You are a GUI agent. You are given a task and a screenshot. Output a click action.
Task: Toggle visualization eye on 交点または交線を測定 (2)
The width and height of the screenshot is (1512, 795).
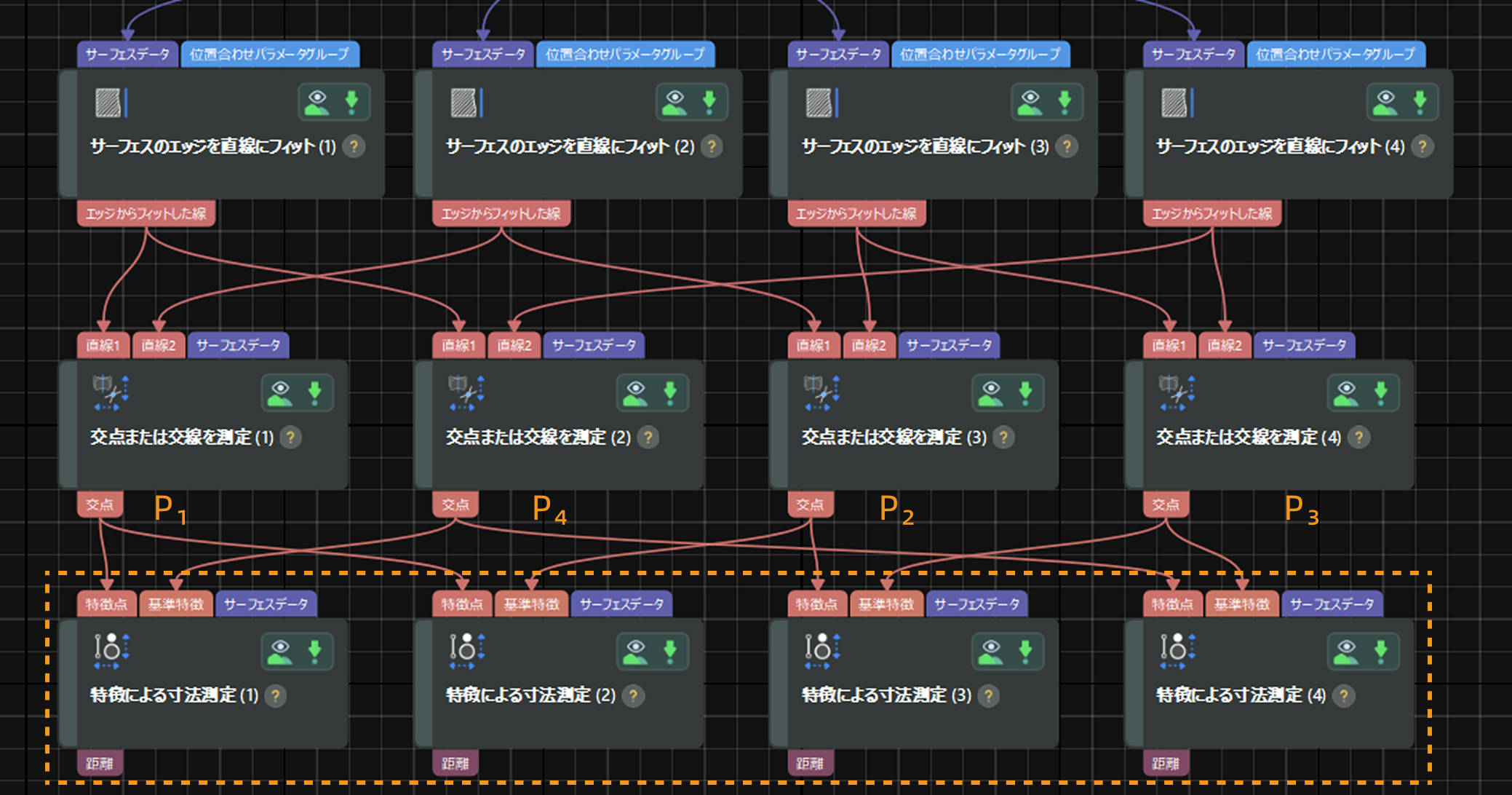click(x=635, y=393)
